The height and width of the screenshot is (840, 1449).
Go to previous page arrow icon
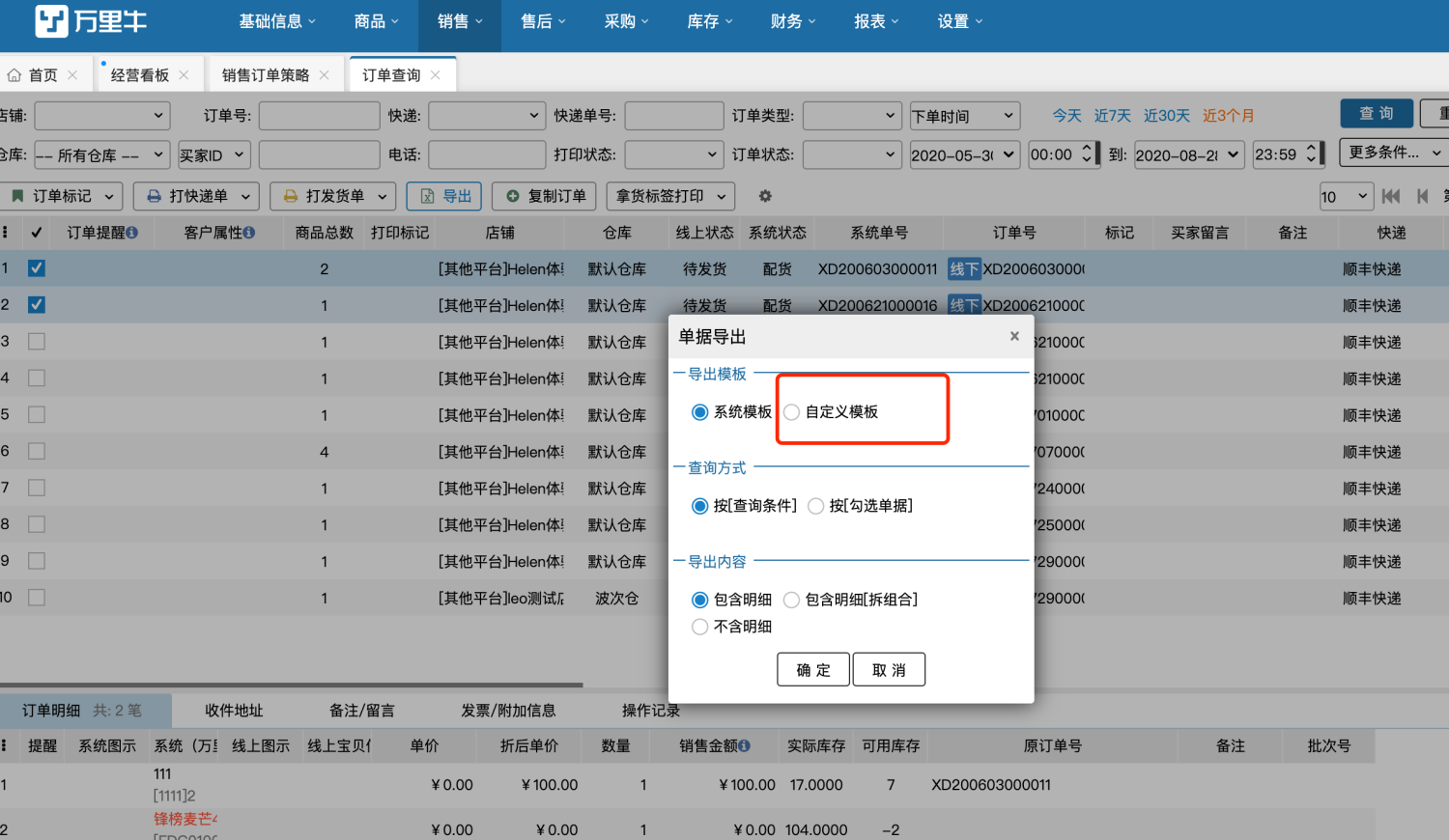coord(1422,196)
